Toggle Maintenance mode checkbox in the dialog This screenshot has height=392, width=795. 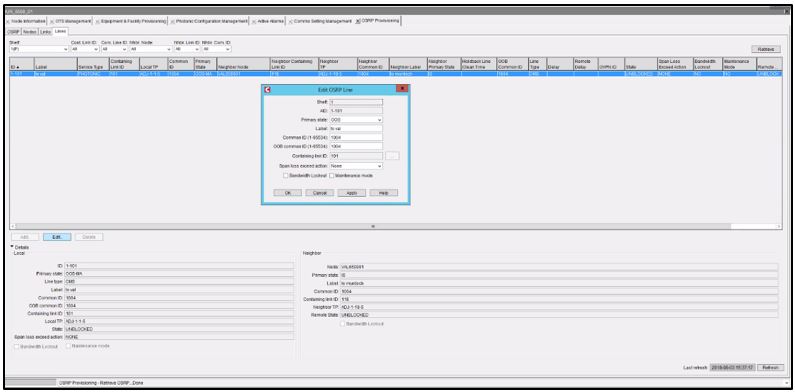[332, 175]
